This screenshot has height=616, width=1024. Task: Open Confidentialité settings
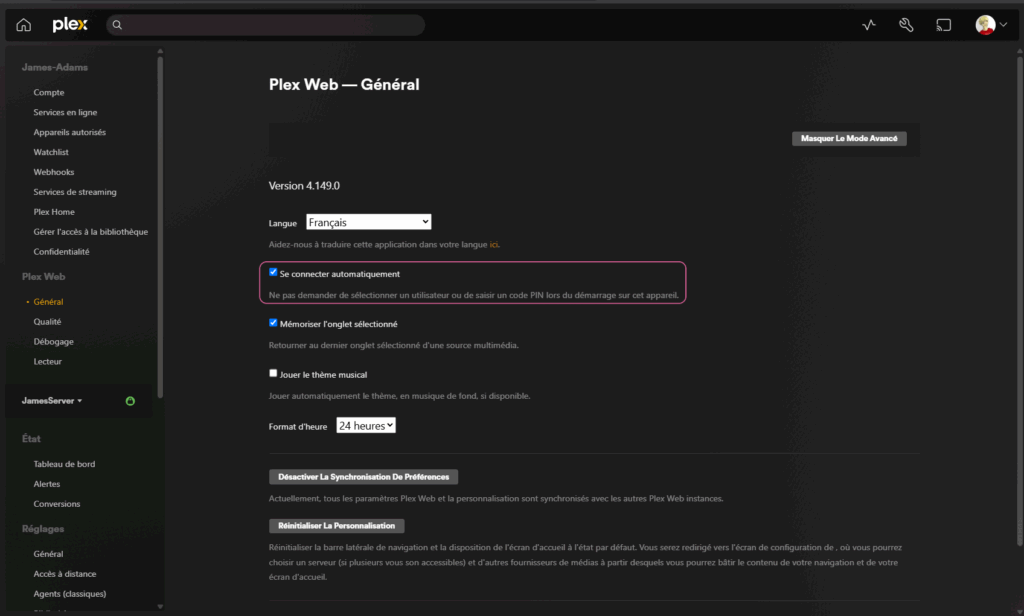(x=61, y=251)
